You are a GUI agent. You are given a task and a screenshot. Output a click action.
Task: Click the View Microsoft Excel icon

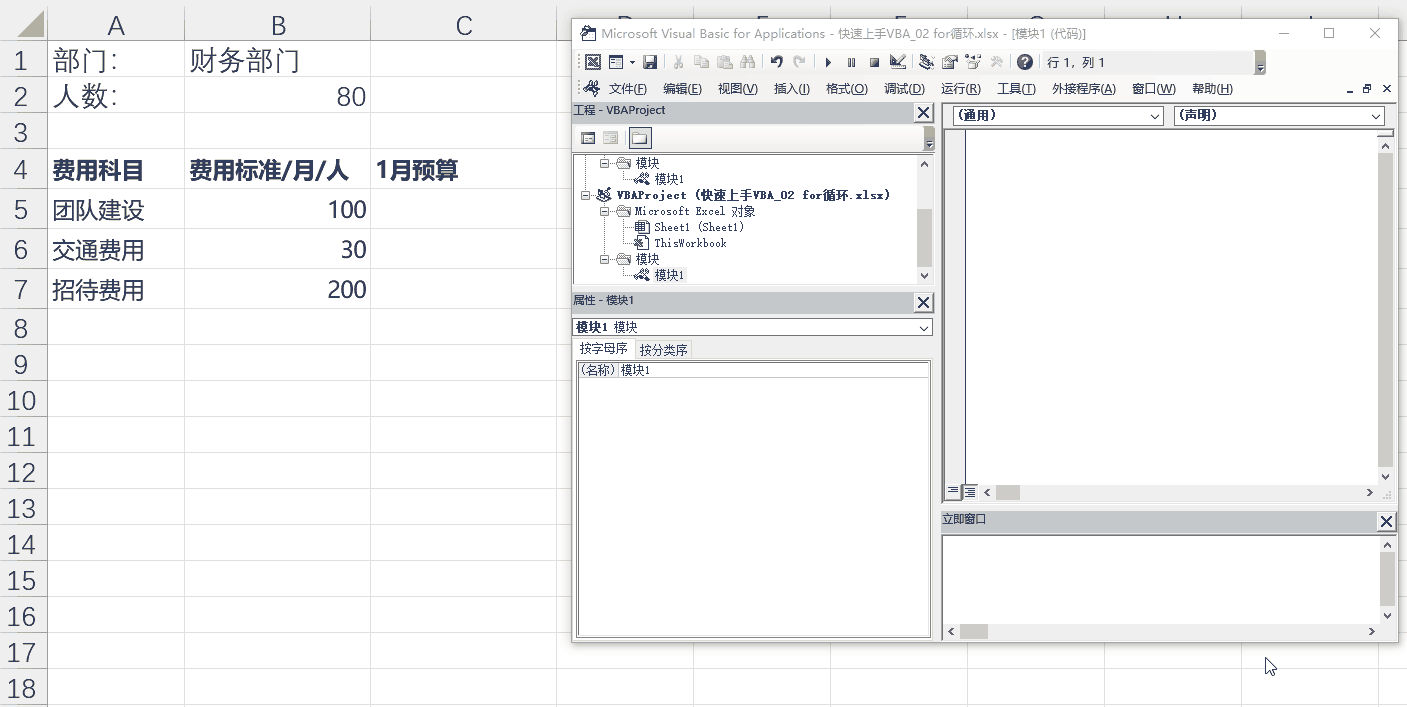click(594, 62)
